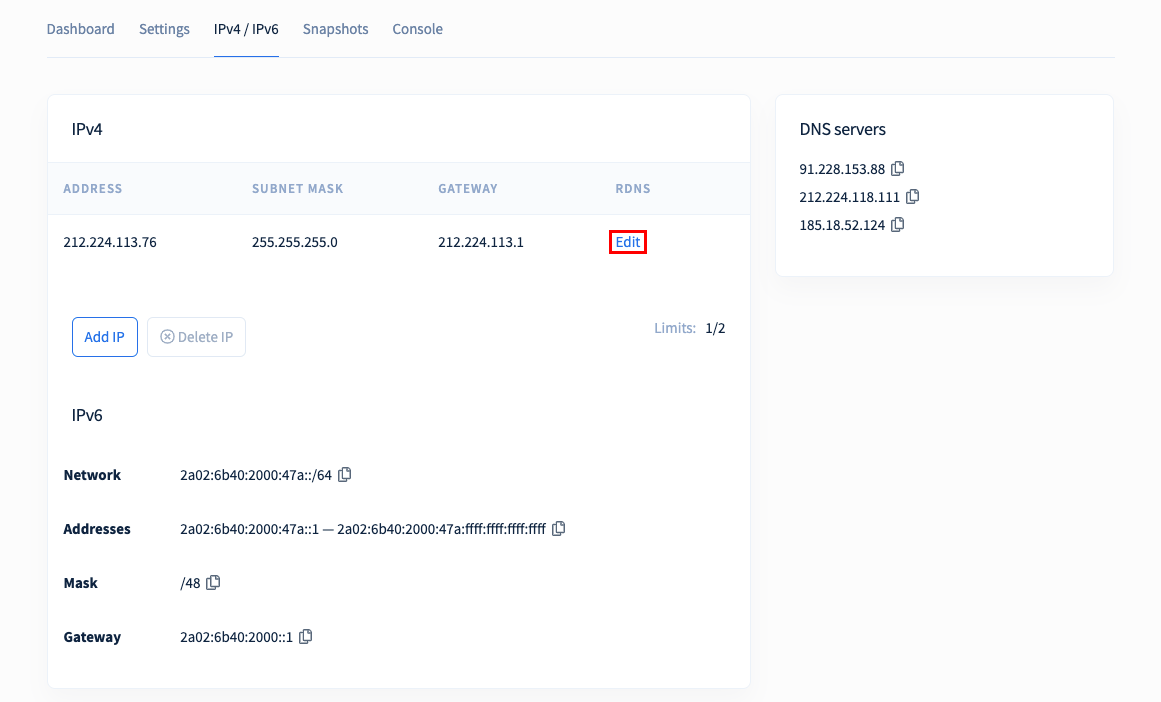Screen dimensions: 1161x702
Task: Click the IPv4 section heading
Action: (x=87, y=129)
